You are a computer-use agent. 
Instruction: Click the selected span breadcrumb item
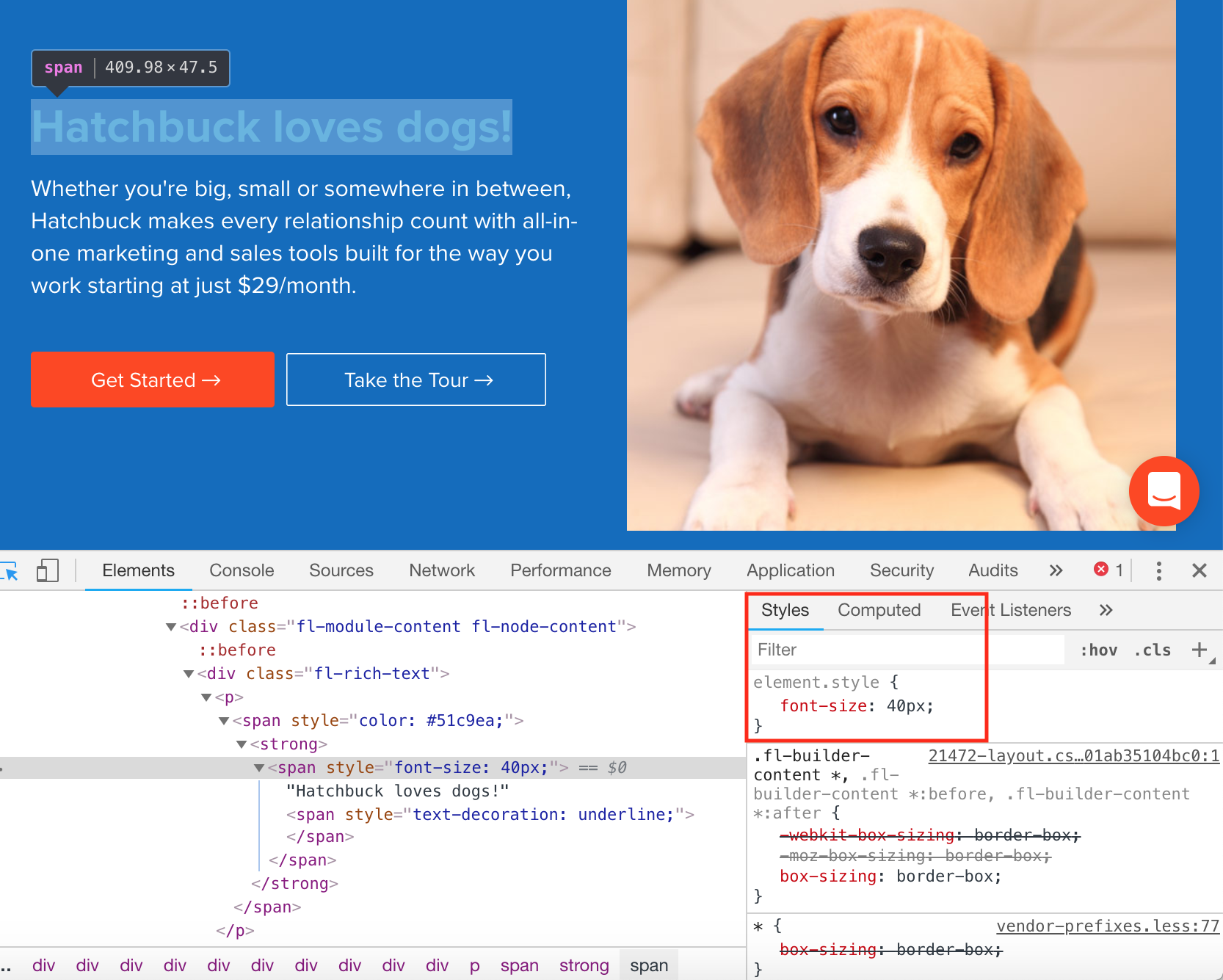tap(649, 965)
